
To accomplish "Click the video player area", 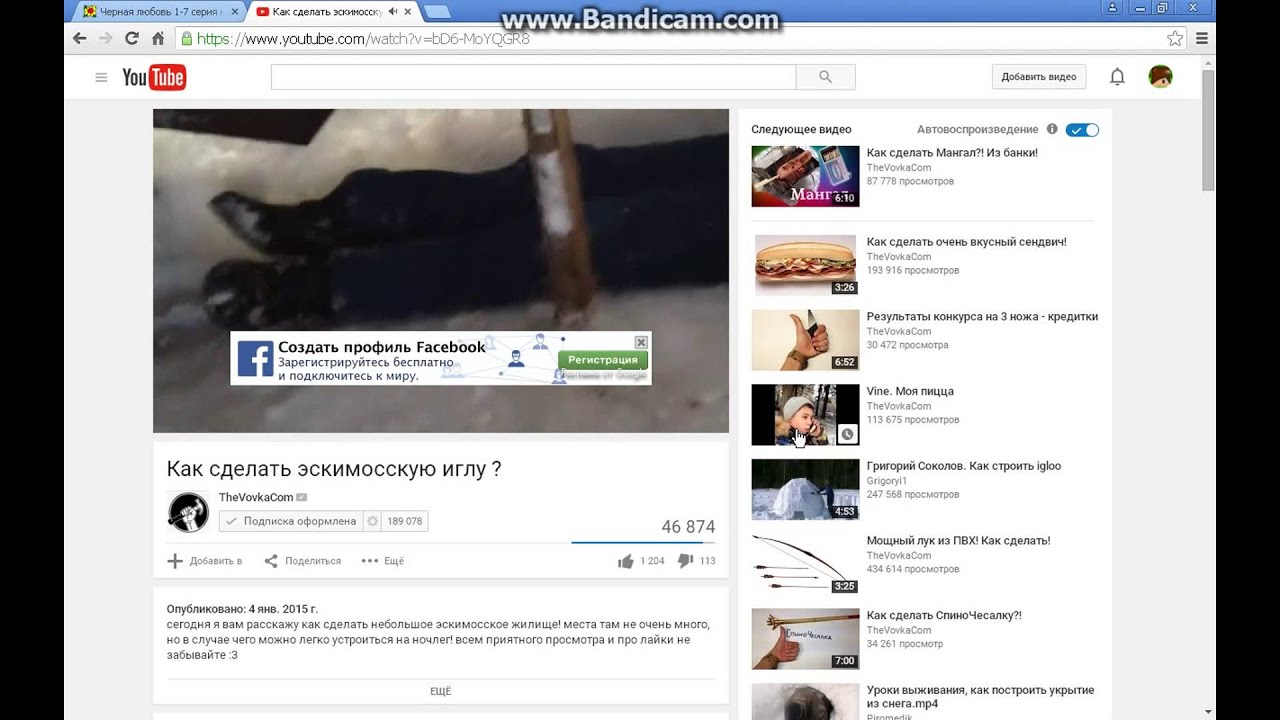I will click(441, 270).
